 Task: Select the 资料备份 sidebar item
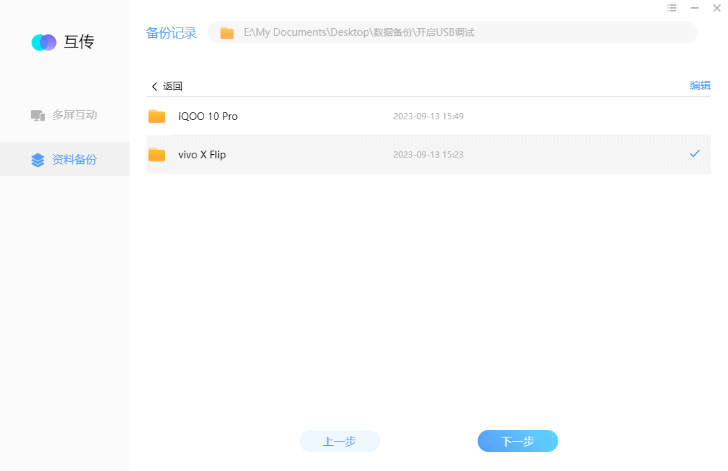pyautogui.click(x=65, y=159)
